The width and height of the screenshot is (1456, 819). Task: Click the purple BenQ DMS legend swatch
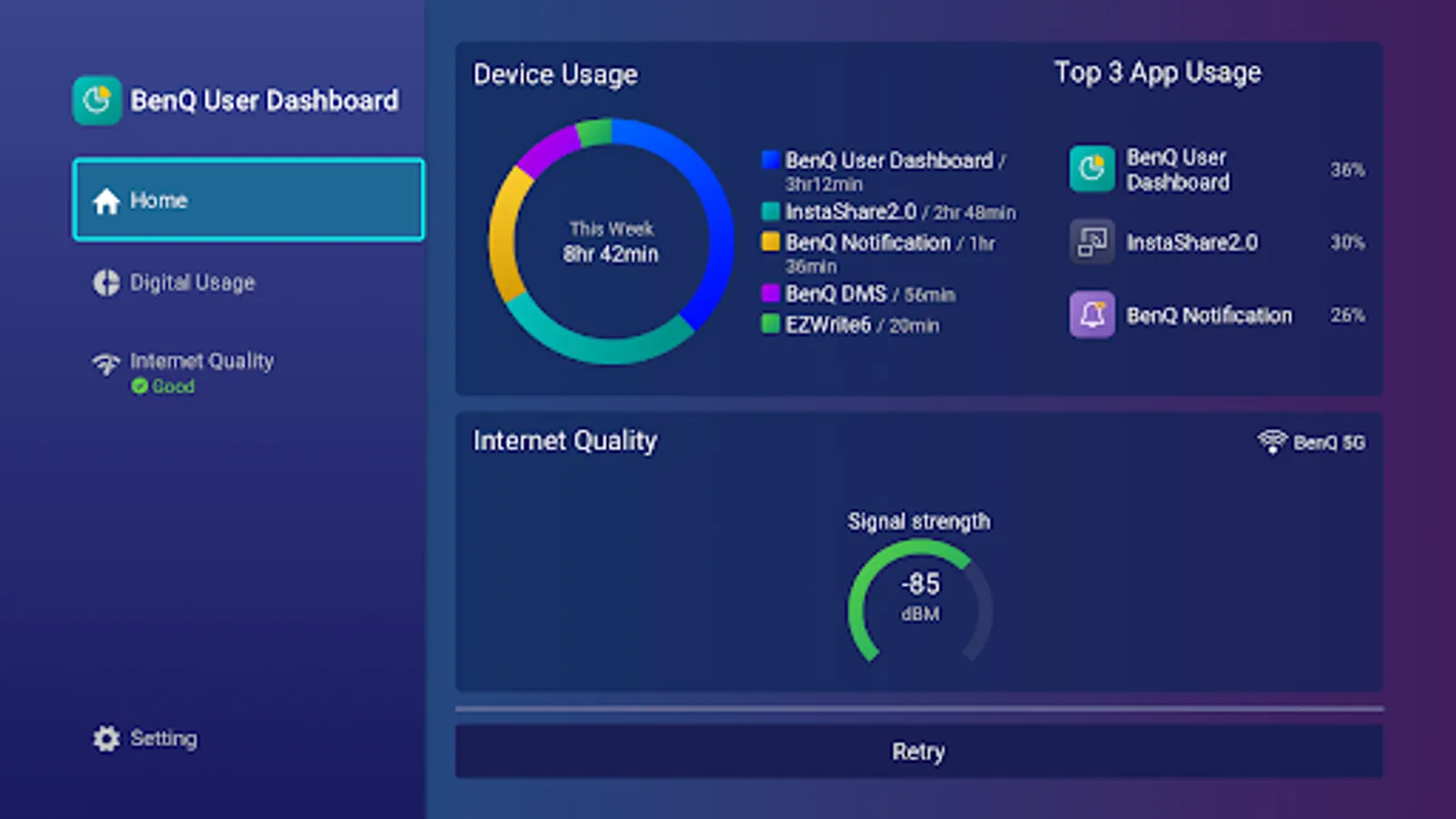click(x=771, y=293)
